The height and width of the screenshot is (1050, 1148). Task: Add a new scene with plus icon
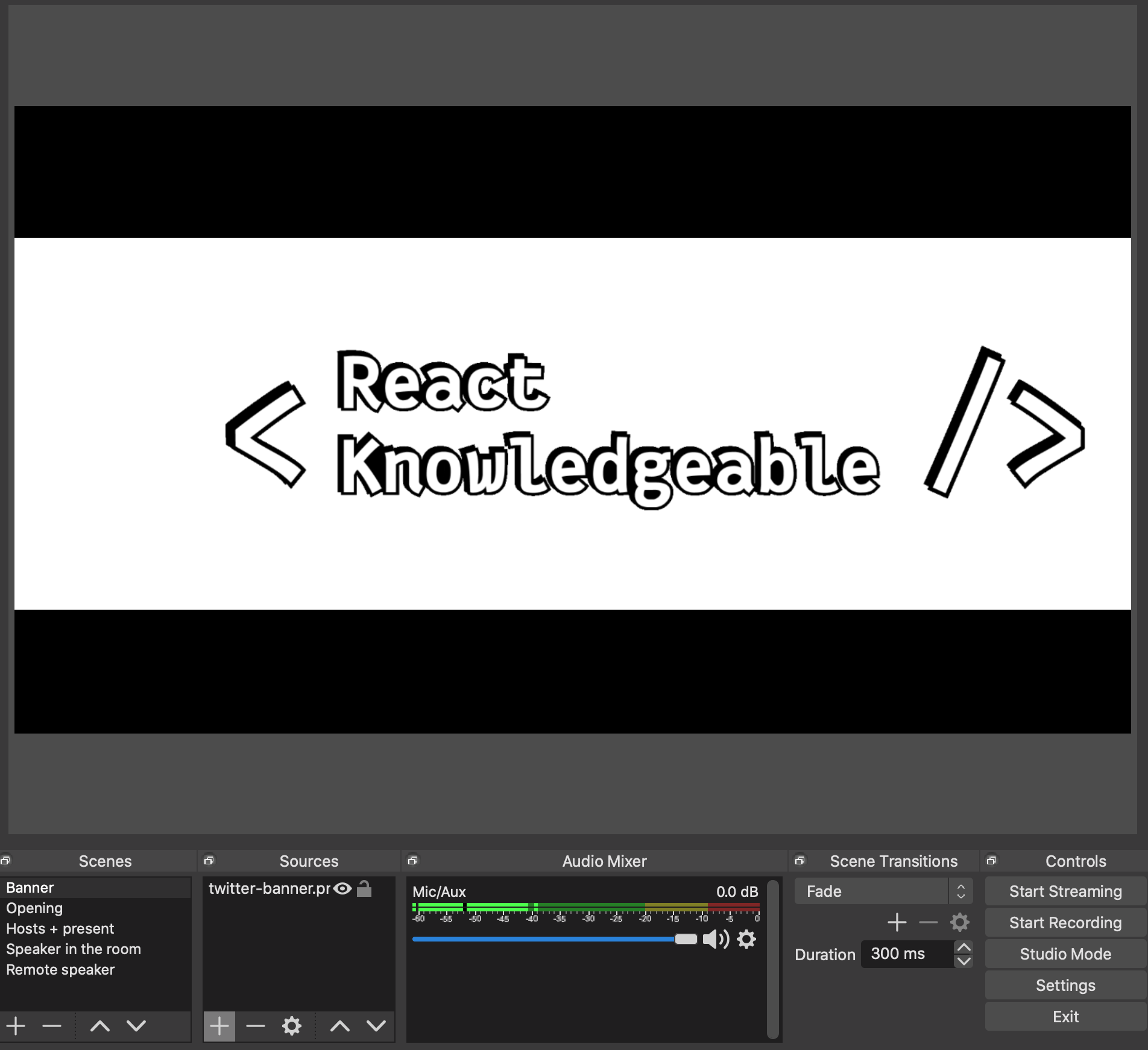point(16,1025)
